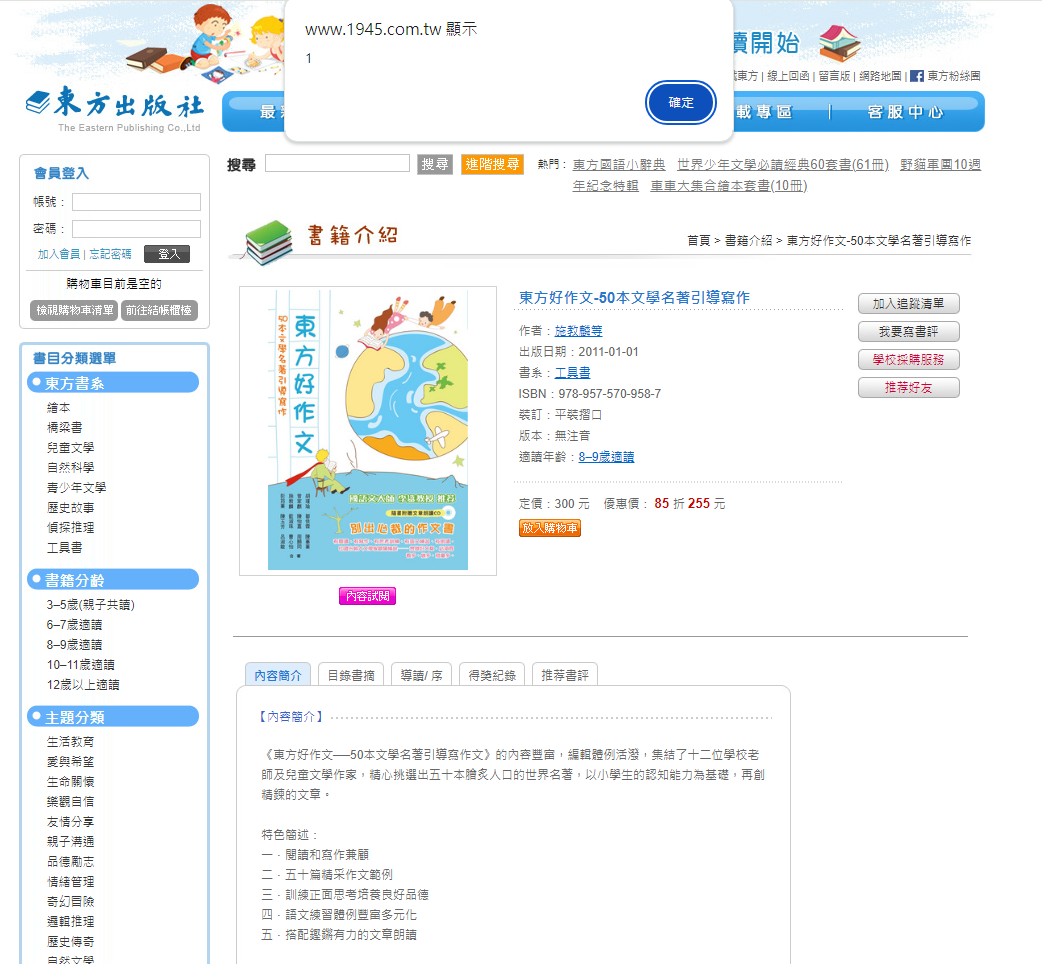Image resolution: width=1042 pixels, height=964 pixels.
Task: Open 進階搜尋 advanced search
Action: click(492, 164)
